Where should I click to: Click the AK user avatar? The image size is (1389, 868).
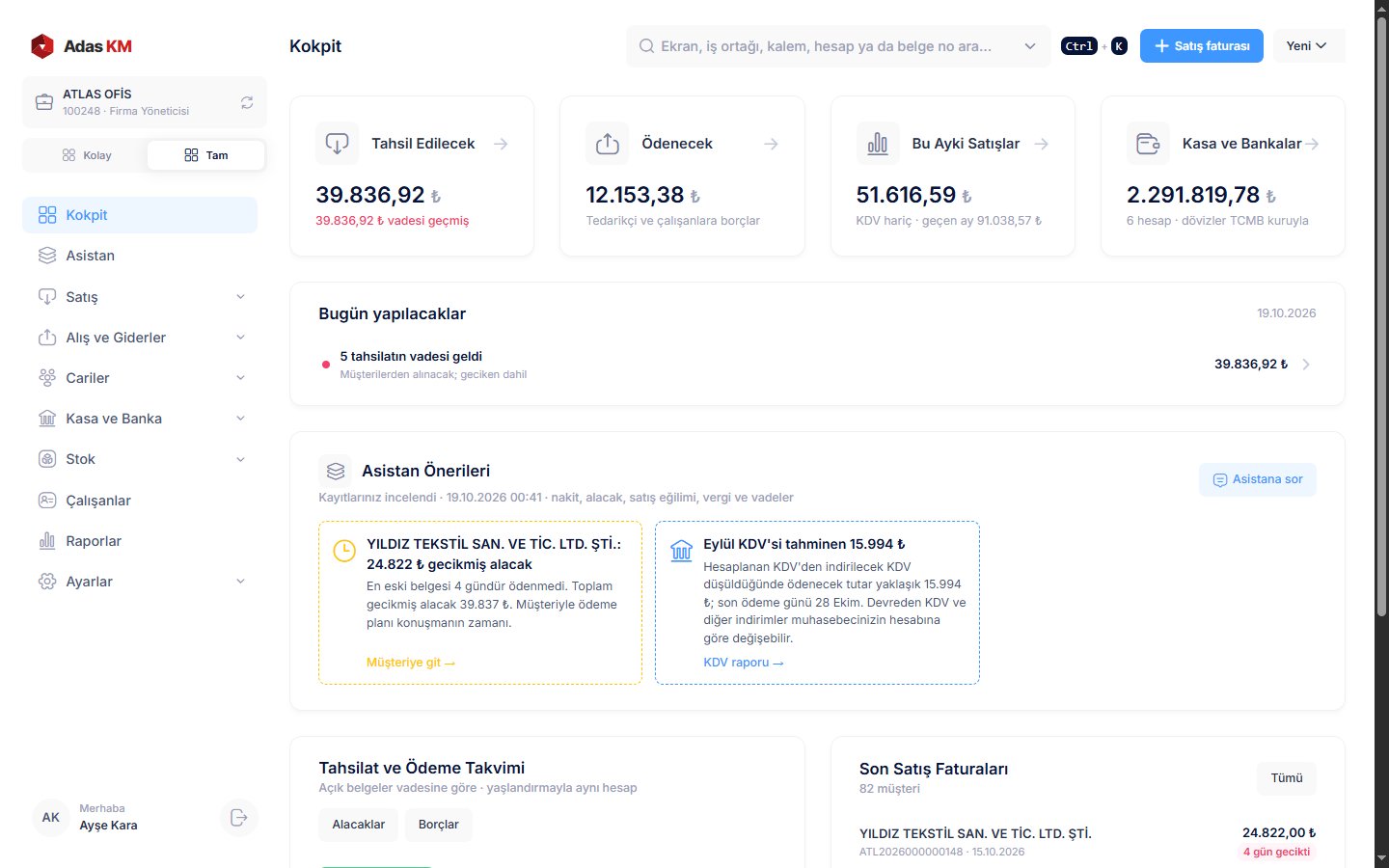pos(51,817)
